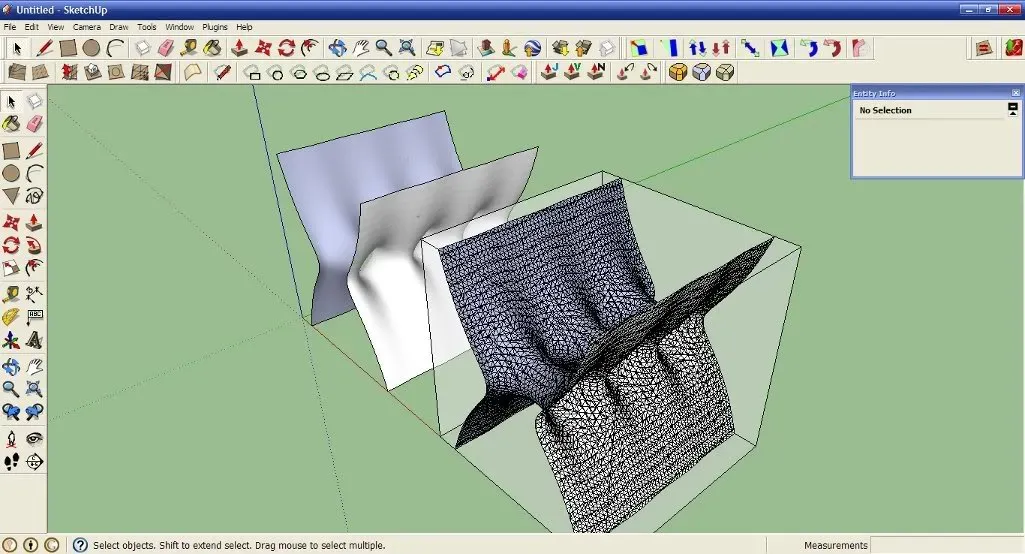Select the 3D Text tool in left toolbar
Viewport: 1025px width, 554px height.
pyautogui.click(x=35, y=341)
